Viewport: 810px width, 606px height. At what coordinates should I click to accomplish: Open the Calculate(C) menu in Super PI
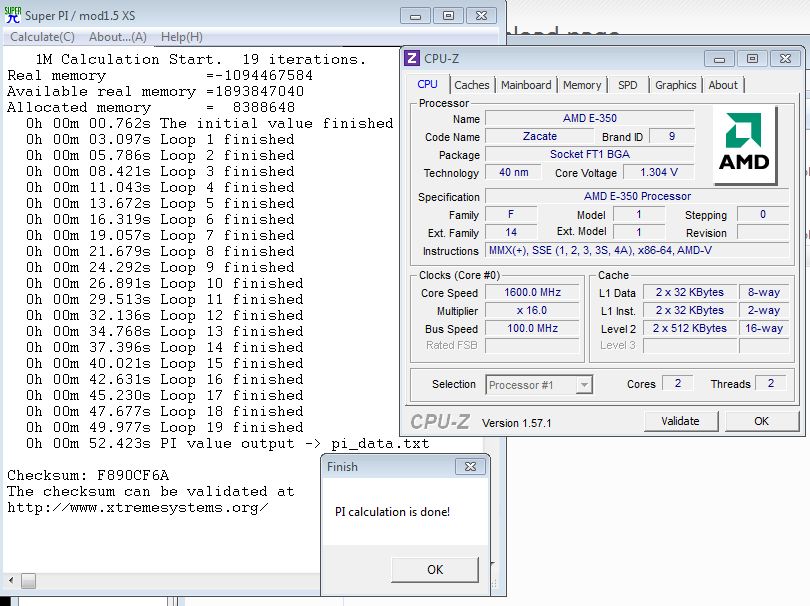42,37
